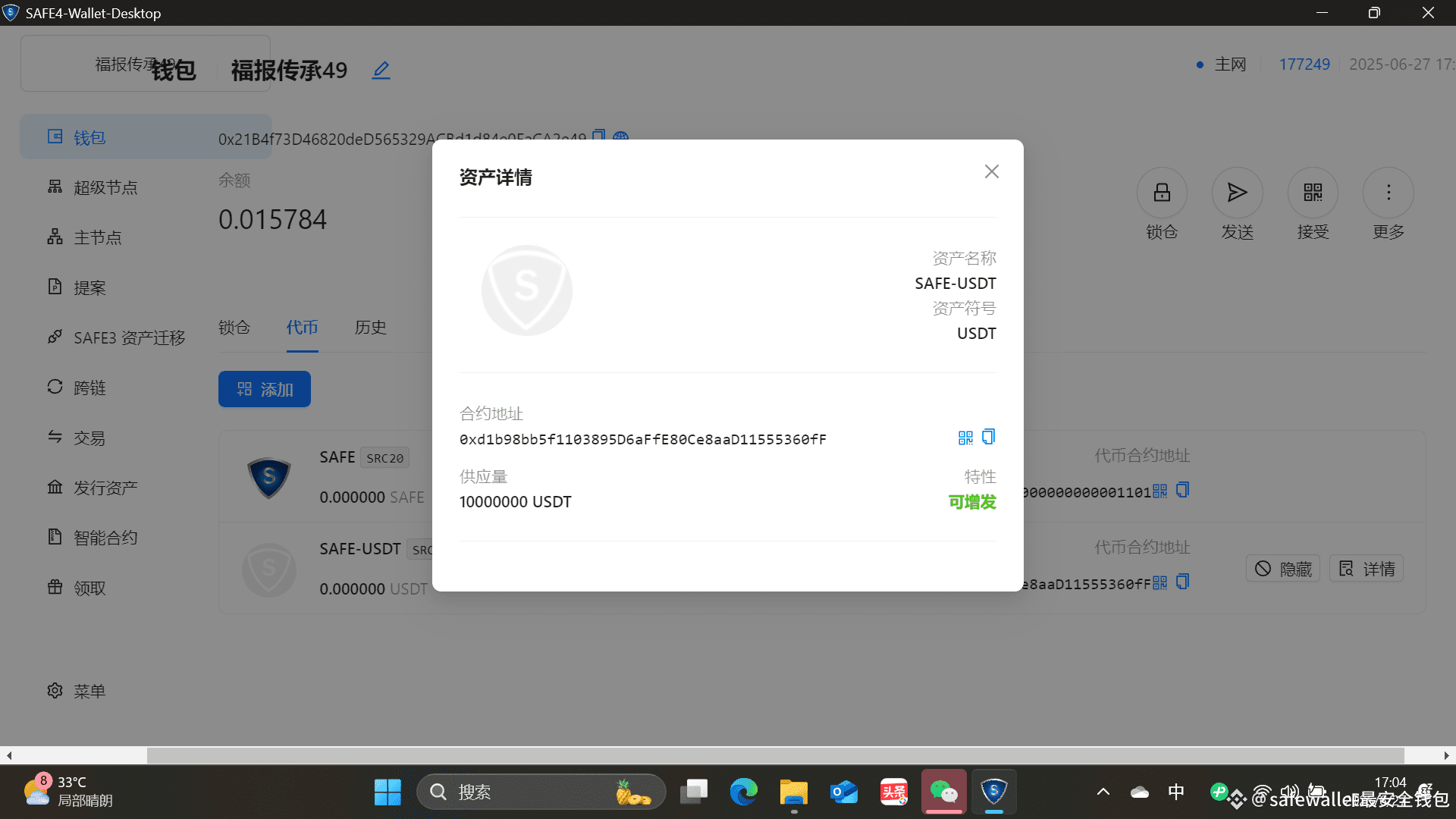Open 超级节点 from the sidebar
Screen dimensions: 1456x819
coord(105,187)
